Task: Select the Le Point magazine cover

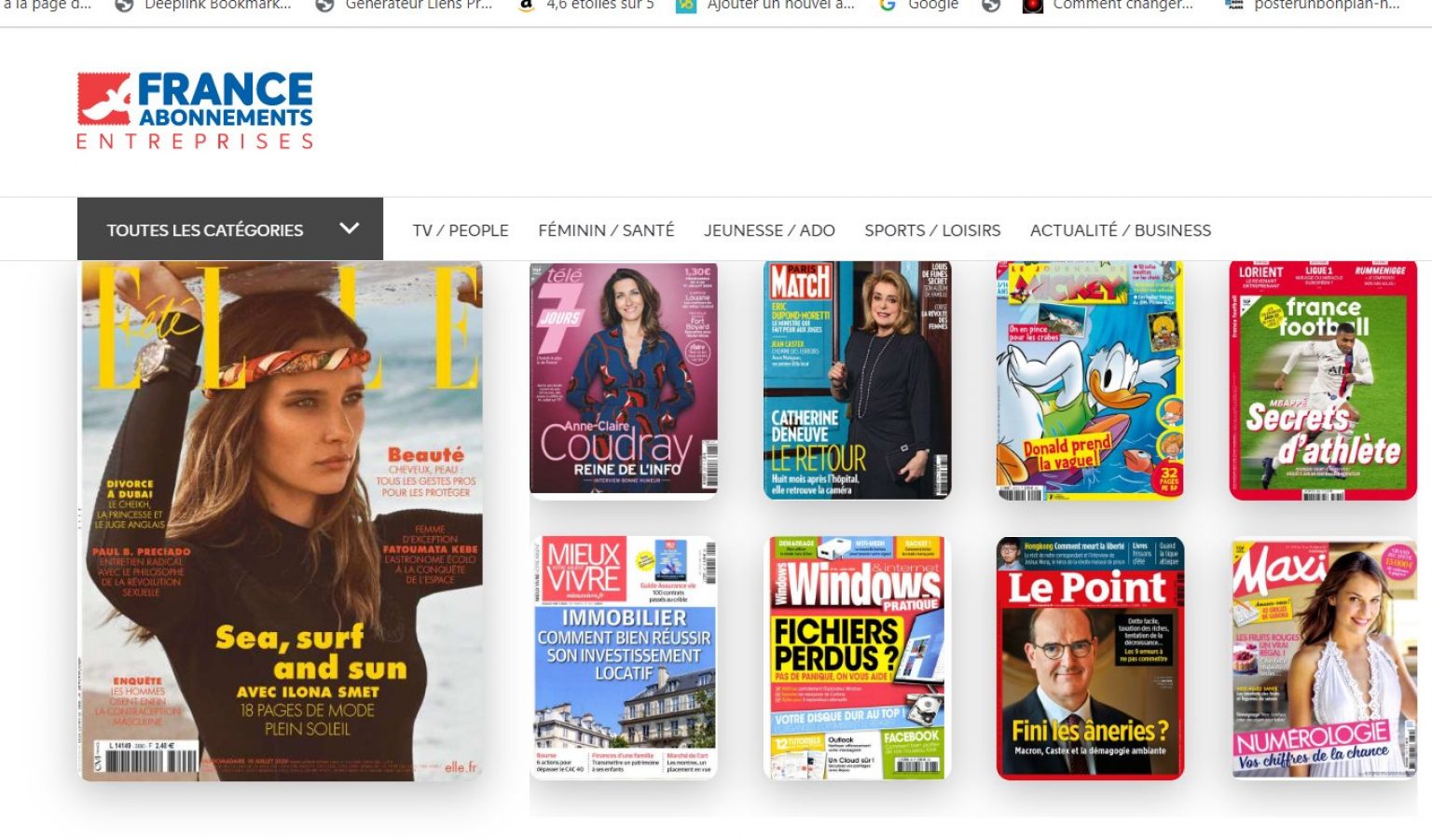Action: pos(1090,658)
